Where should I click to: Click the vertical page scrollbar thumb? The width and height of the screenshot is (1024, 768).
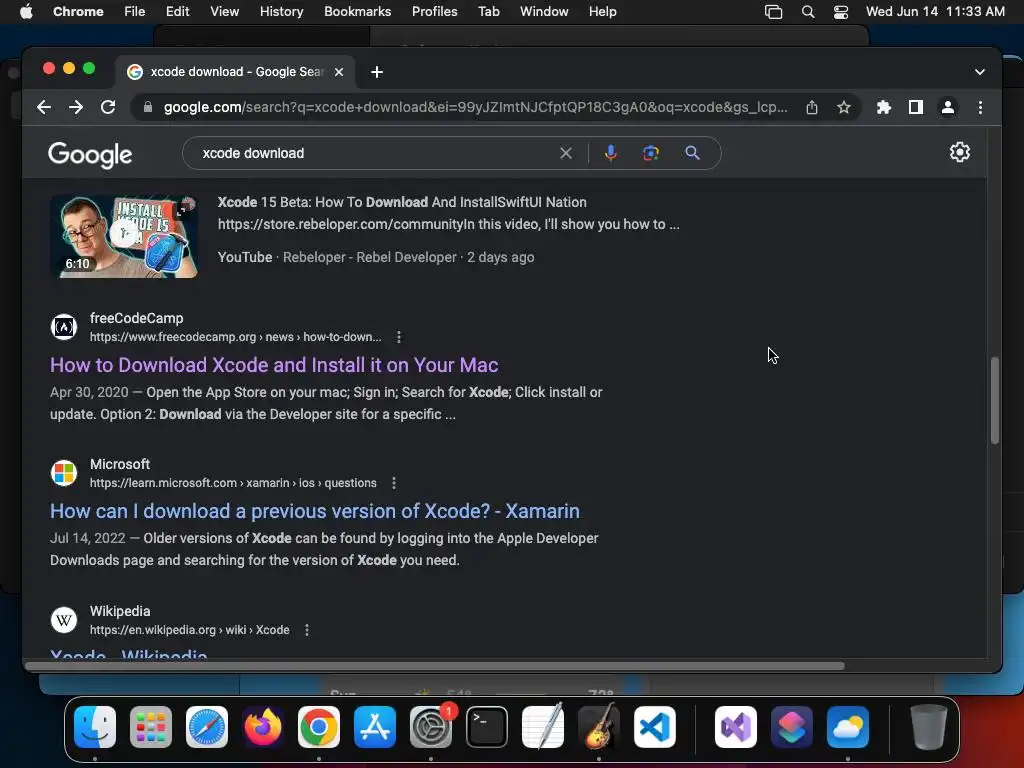pyautogui.click(x=995, y=400)
